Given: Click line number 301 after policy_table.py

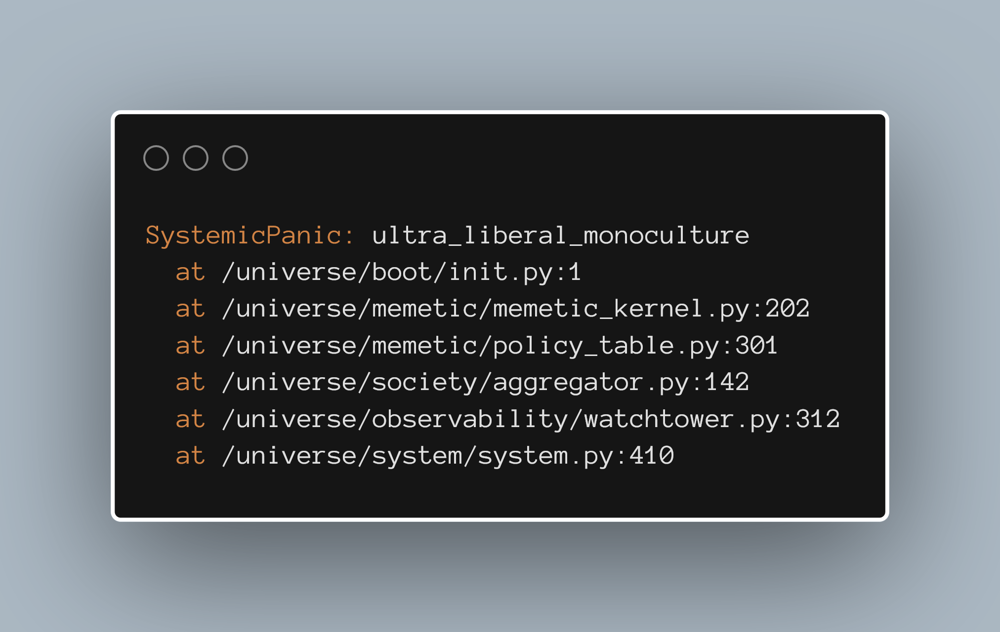Looking at the screenshot, I should tap(757, 346).
